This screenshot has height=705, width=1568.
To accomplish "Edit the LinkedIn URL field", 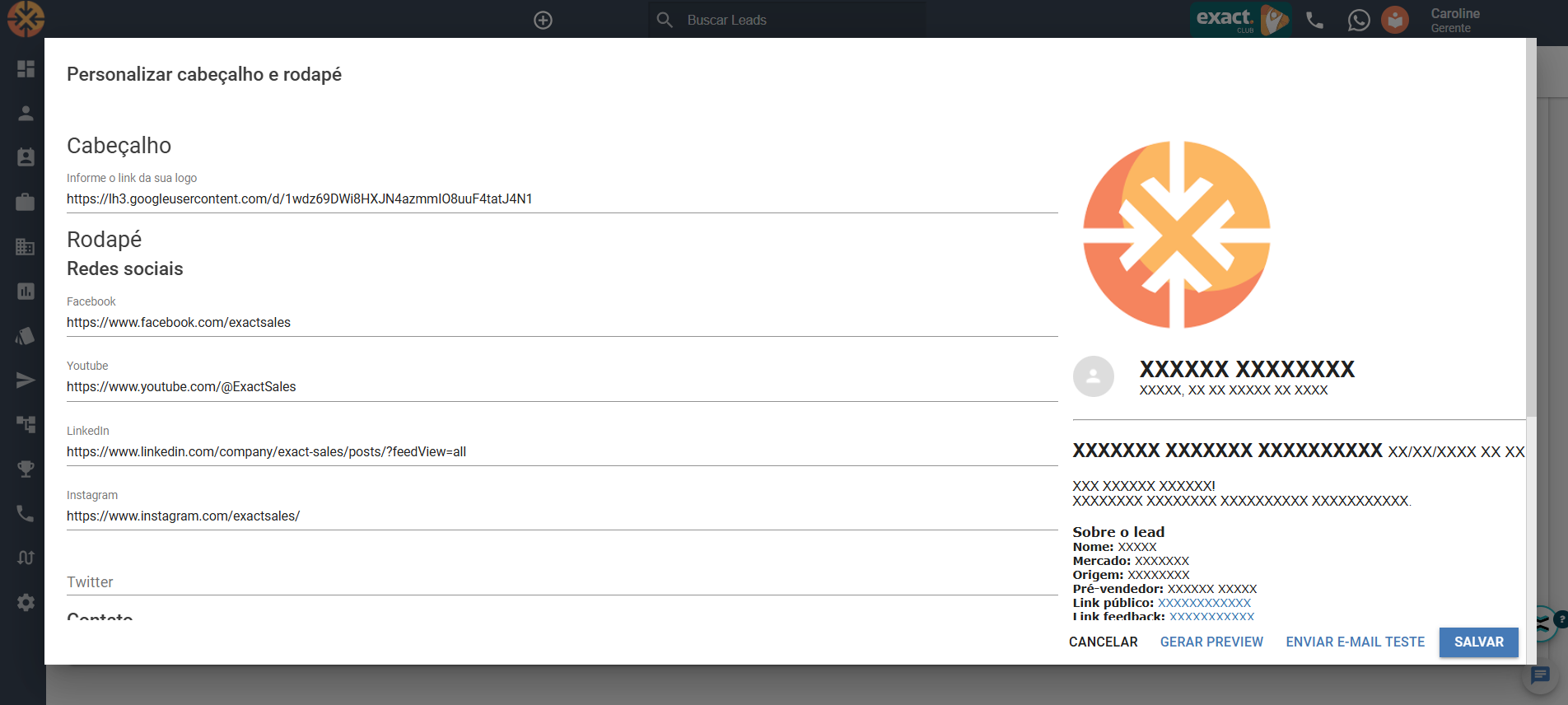I will (562, 451).
